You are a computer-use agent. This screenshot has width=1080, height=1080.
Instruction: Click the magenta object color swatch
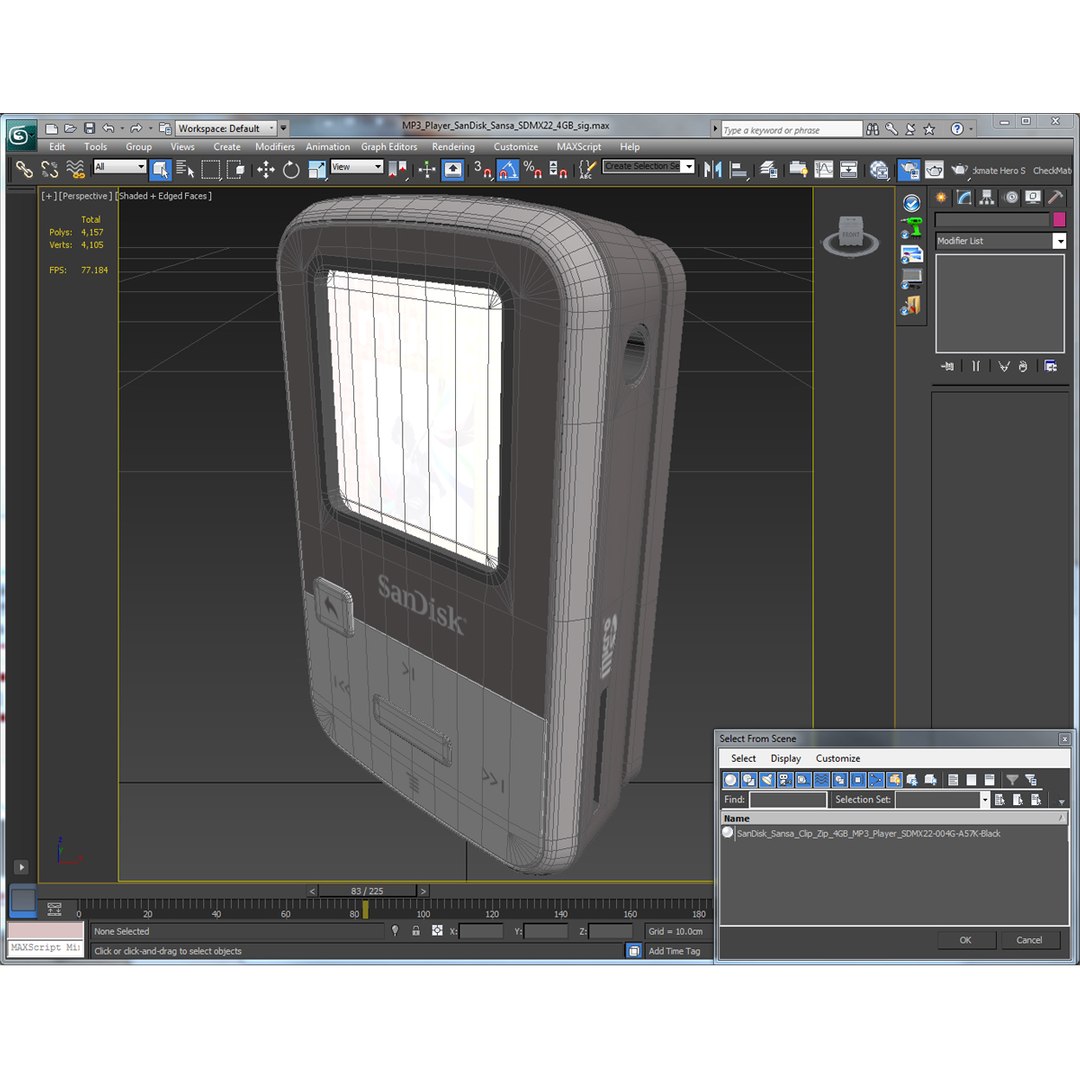click(1059, 219)
